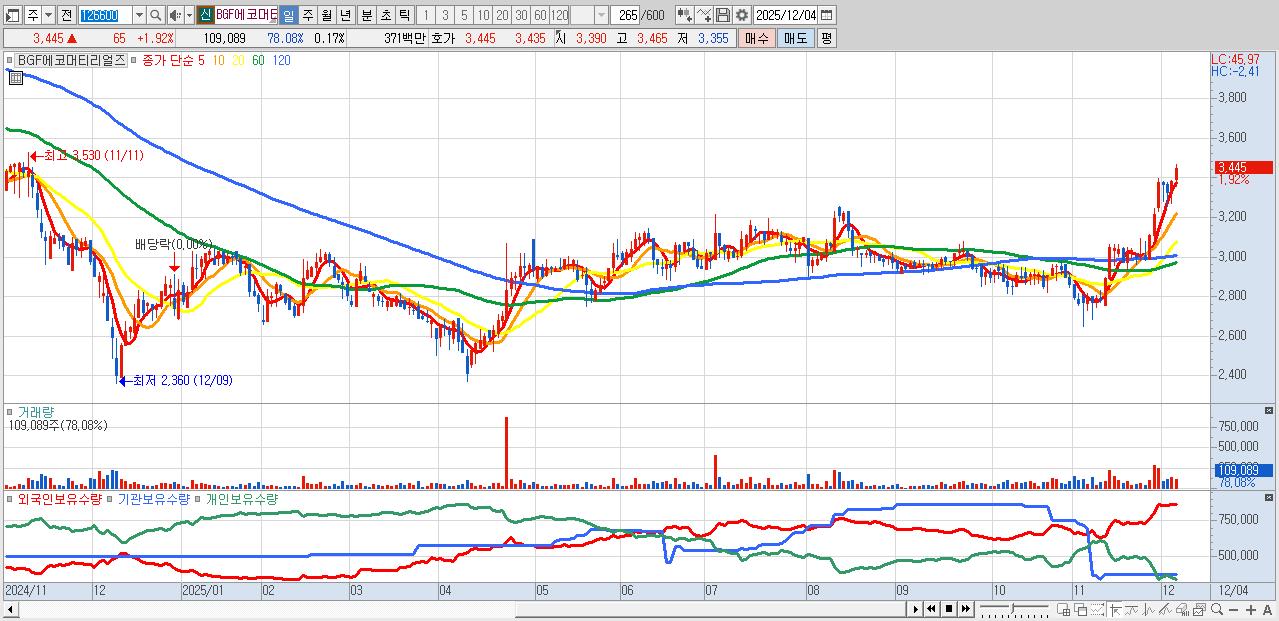The image size is (1279, 621).
Task: Select interval 30 button
Action: pos(521,15)
